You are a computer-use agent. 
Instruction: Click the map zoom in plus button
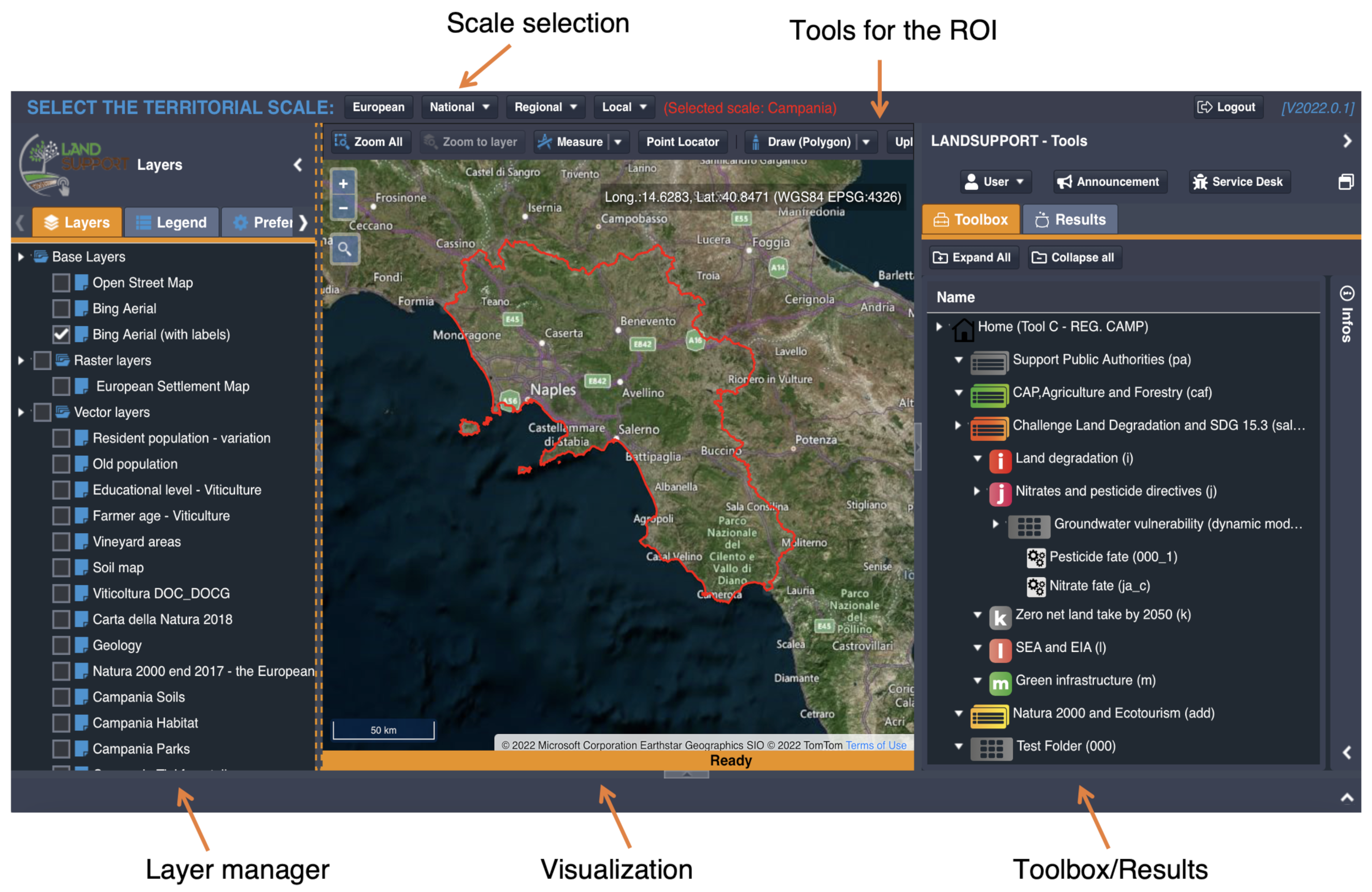tap(343, 183)
